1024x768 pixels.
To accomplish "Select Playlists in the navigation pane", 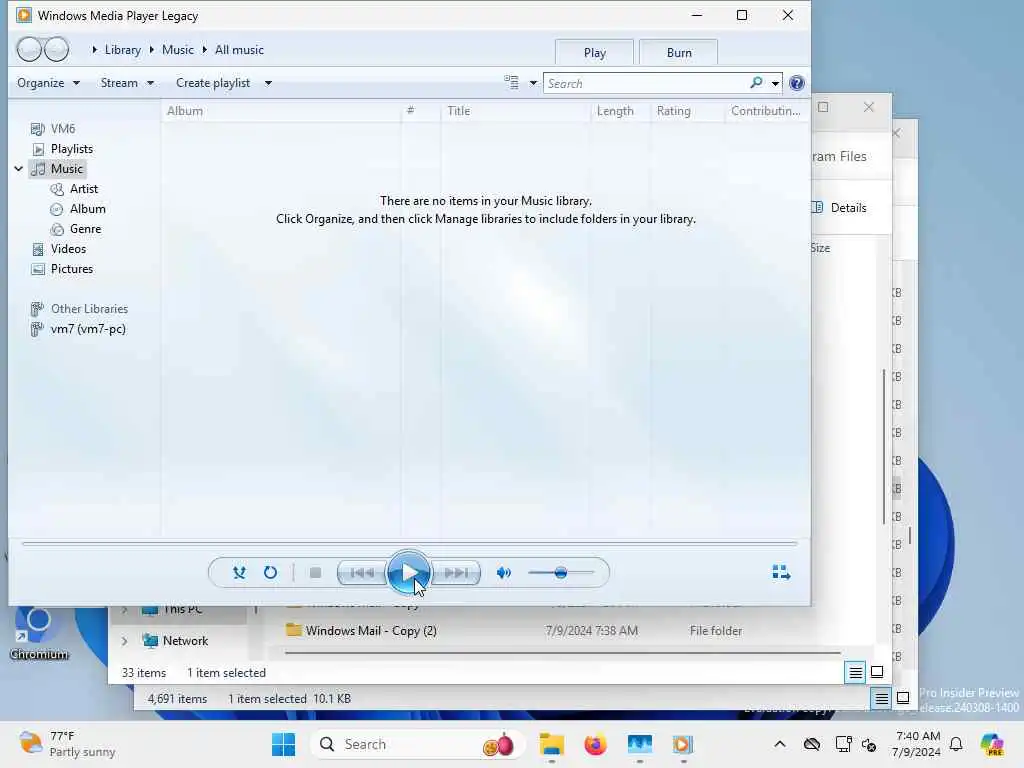I will tap(63, 149).
